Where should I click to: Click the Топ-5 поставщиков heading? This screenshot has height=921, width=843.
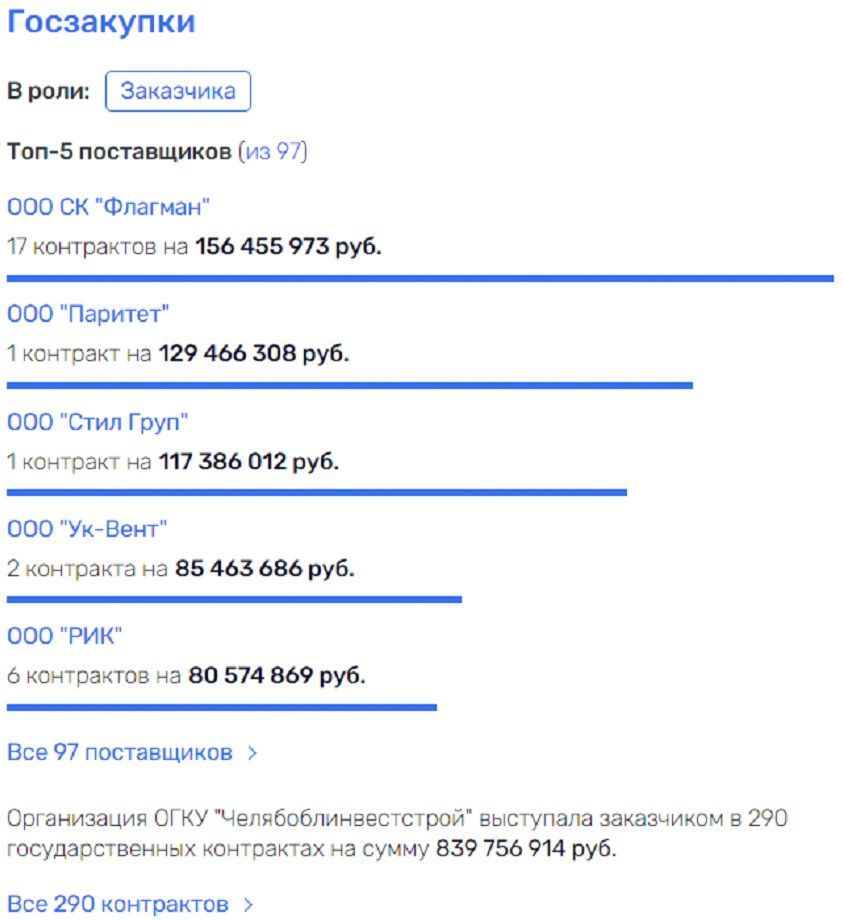coord(119,152)
